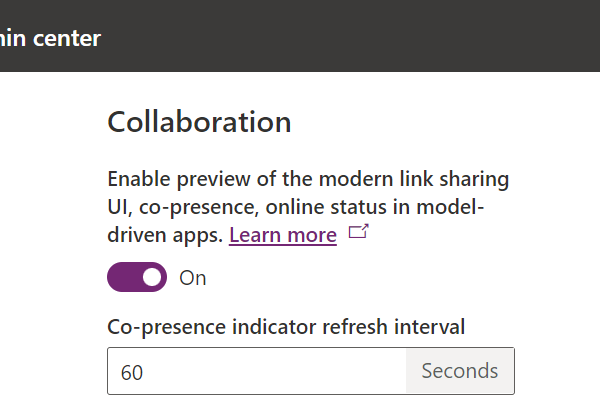The width and height of the screenshot is (600, 404).
Task: Click the value 60 in the interval box
Action: [x=131, y=373]
